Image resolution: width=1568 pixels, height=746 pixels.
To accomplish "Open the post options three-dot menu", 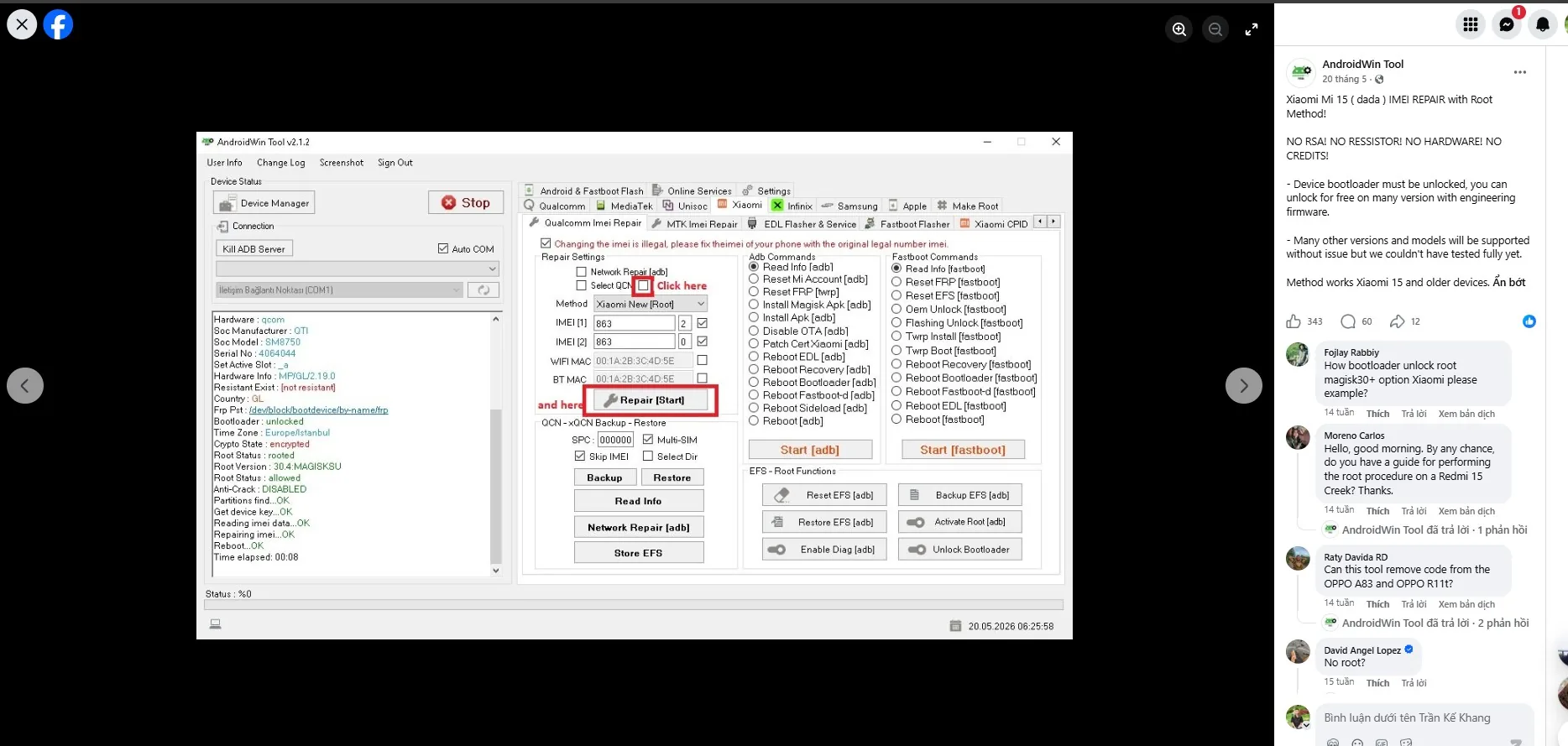I will (x=1520, y=72).
